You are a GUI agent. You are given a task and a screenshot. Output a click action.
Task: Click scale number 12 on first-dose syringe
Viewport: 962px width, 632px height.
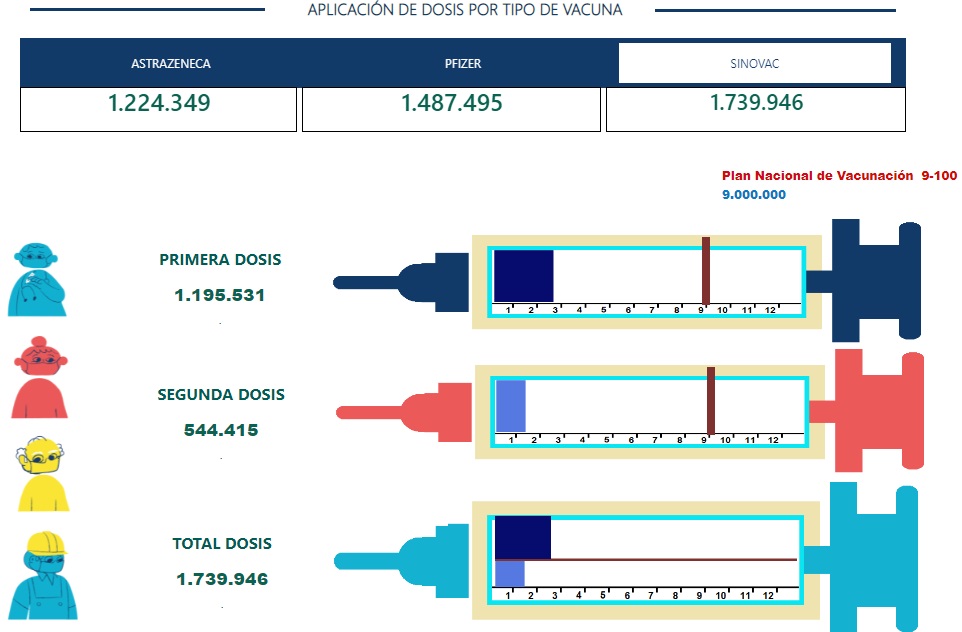(x=770, y=310)
